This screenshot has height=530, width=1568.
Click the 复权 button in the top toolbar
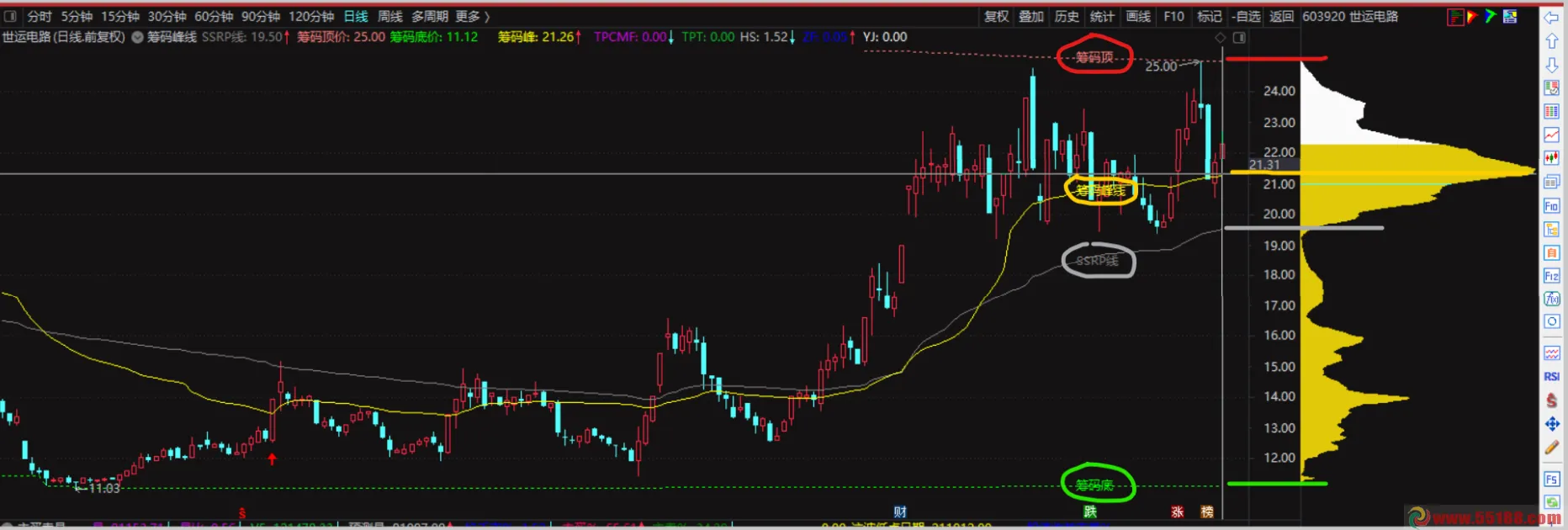pos(997,16)
